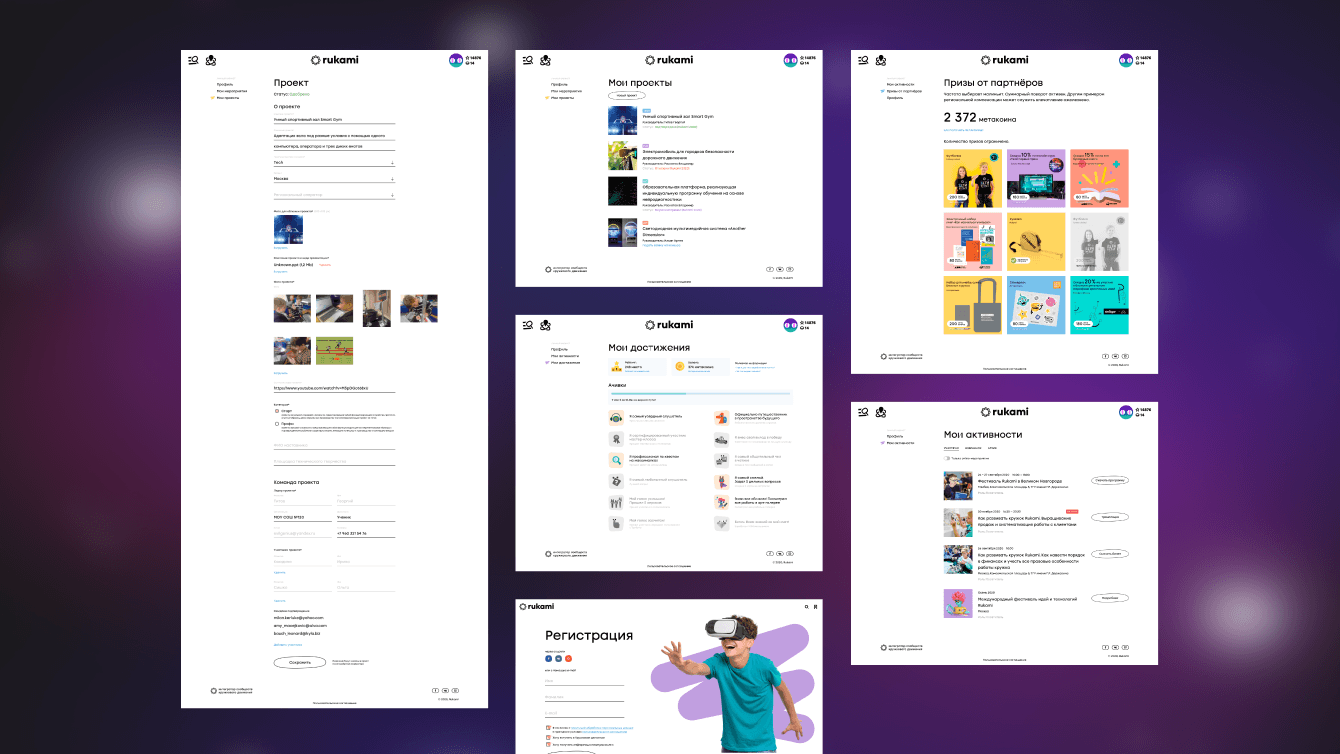Open Facebook icon in Мои проекты footer

tap(769, 269)
